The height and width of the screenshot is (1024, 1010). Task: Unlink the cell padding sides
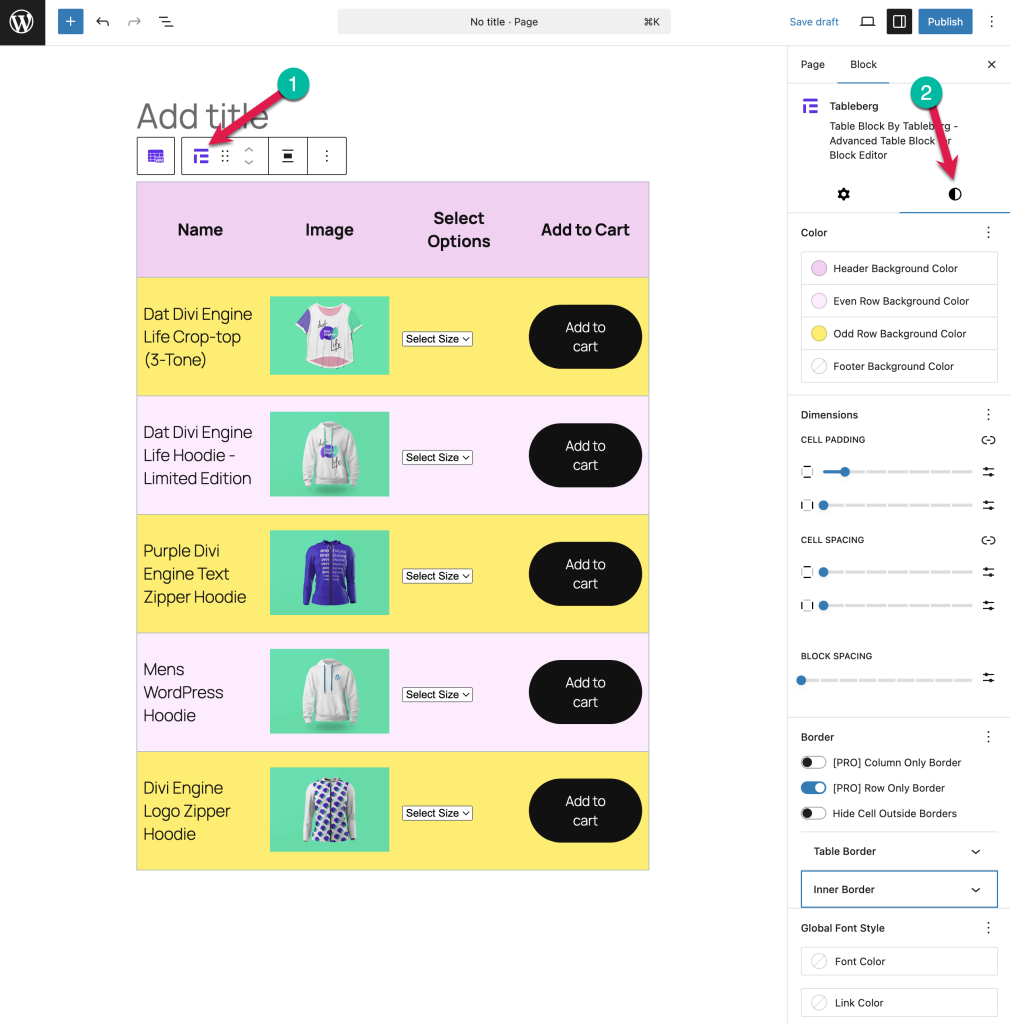pos(988,440)
